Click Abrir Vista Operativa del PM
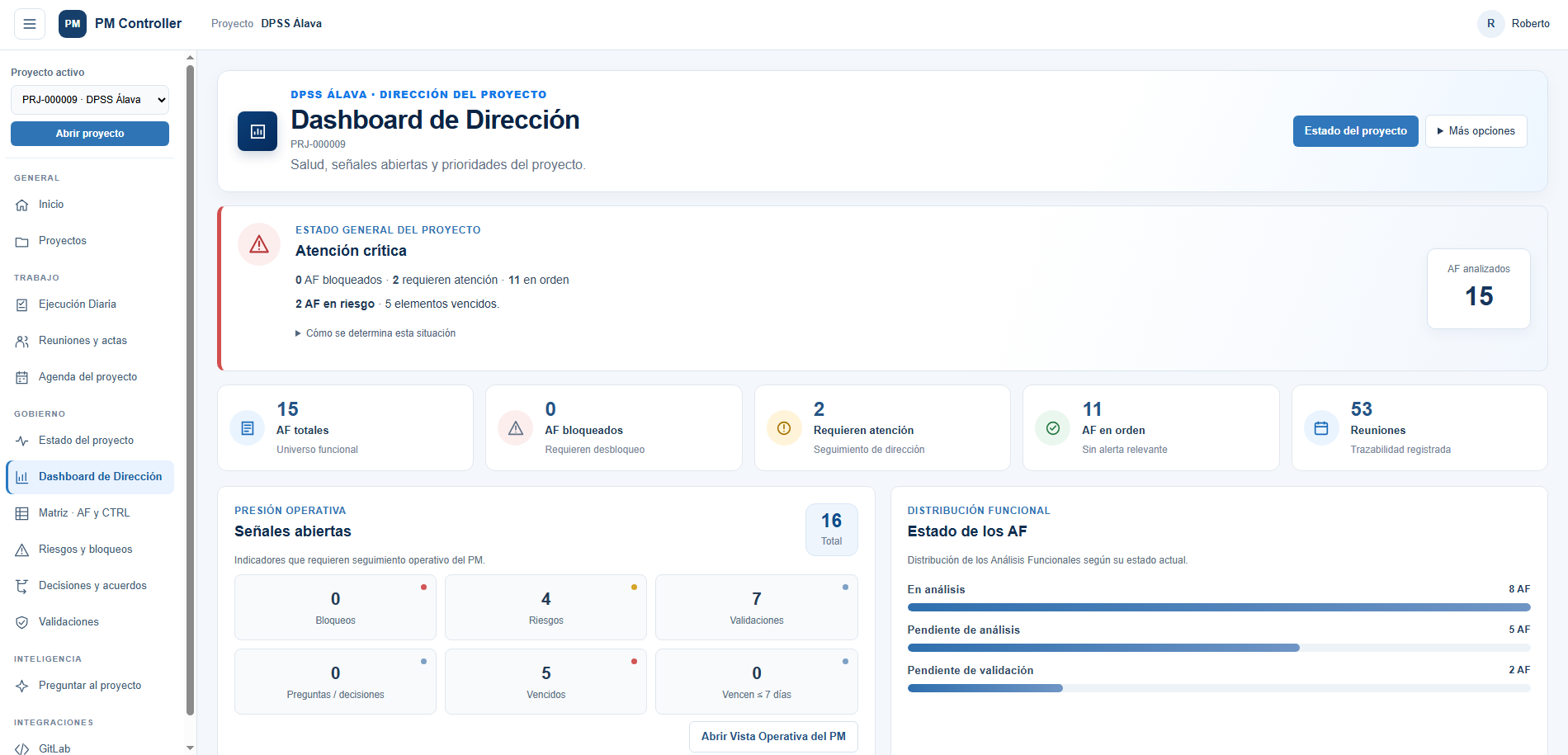Screen dimensions: 1568x755 pos(773,737)
